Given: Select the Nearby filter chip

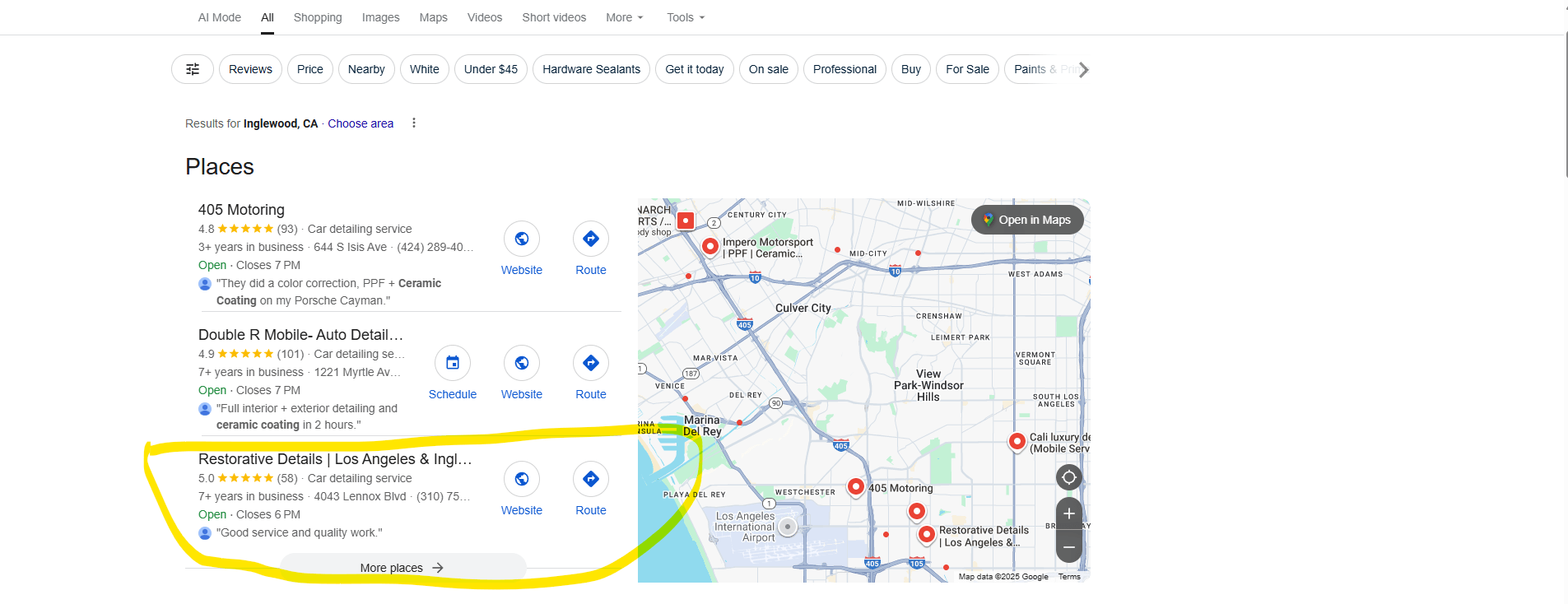Looking at the screenshot, I should pos(366,69).
